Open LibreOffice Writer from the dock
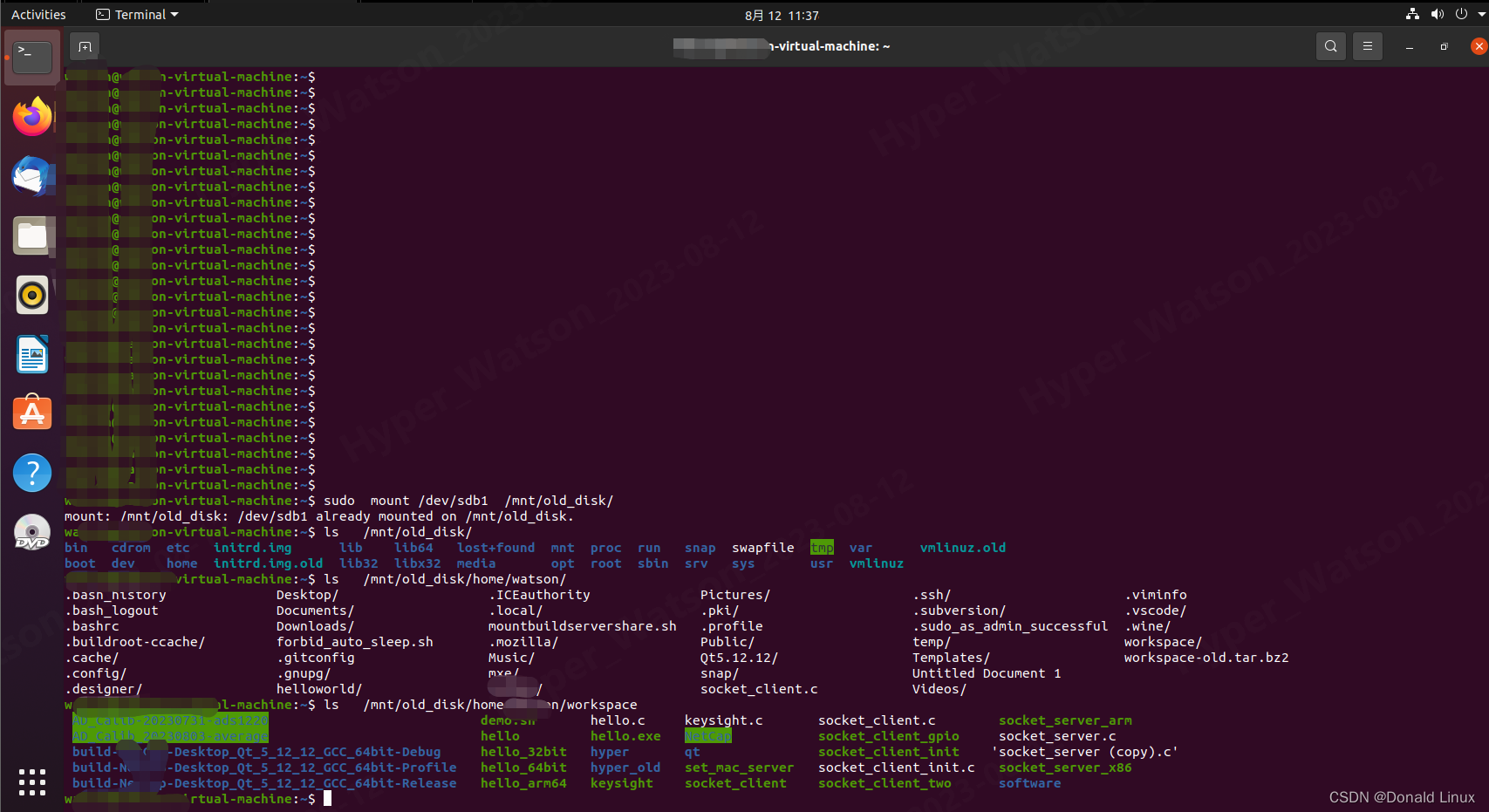The height and width of the screenshot is (812, 1489). (31, 353)
